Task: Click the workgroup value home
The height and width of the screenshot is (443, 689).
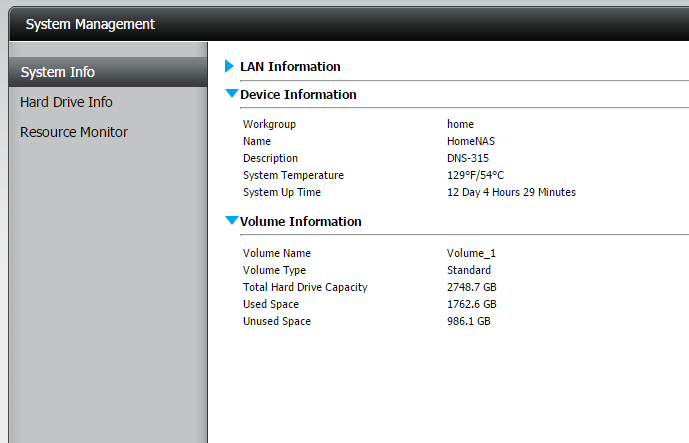Action: (x=460, y=124)
